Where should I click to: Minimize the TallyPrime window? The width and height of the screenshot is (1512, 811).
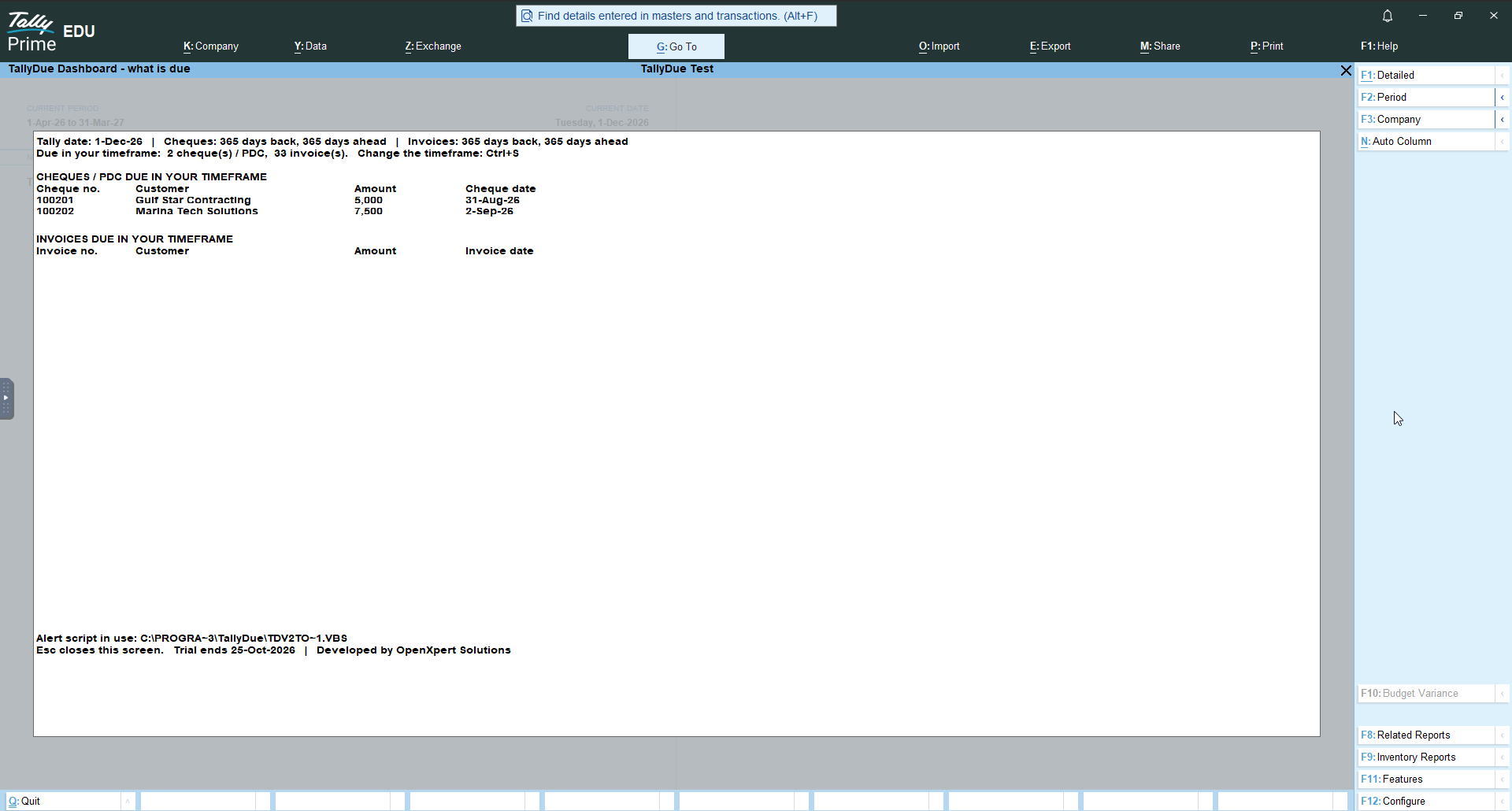coord(1422,16)
